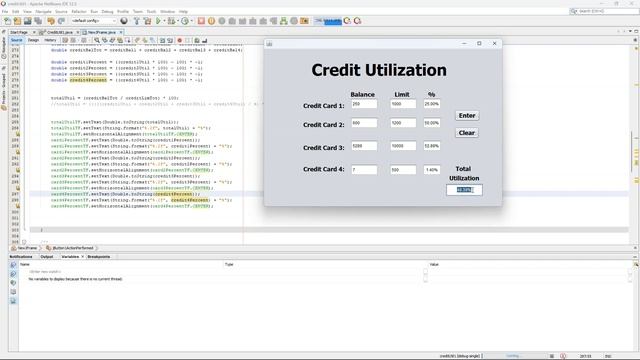Open the Debug menu
This screenshot has width=640, height=360.
pos(107,11)
